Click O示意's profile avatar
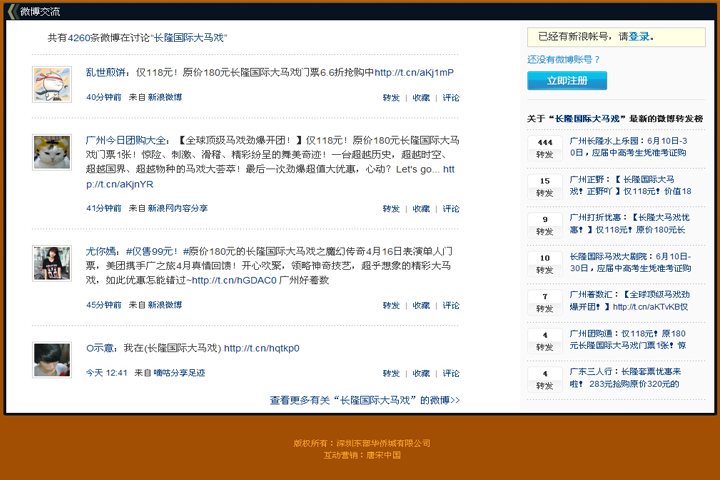Viewport: 720px width, 480px height. click(x=50, y=358)
